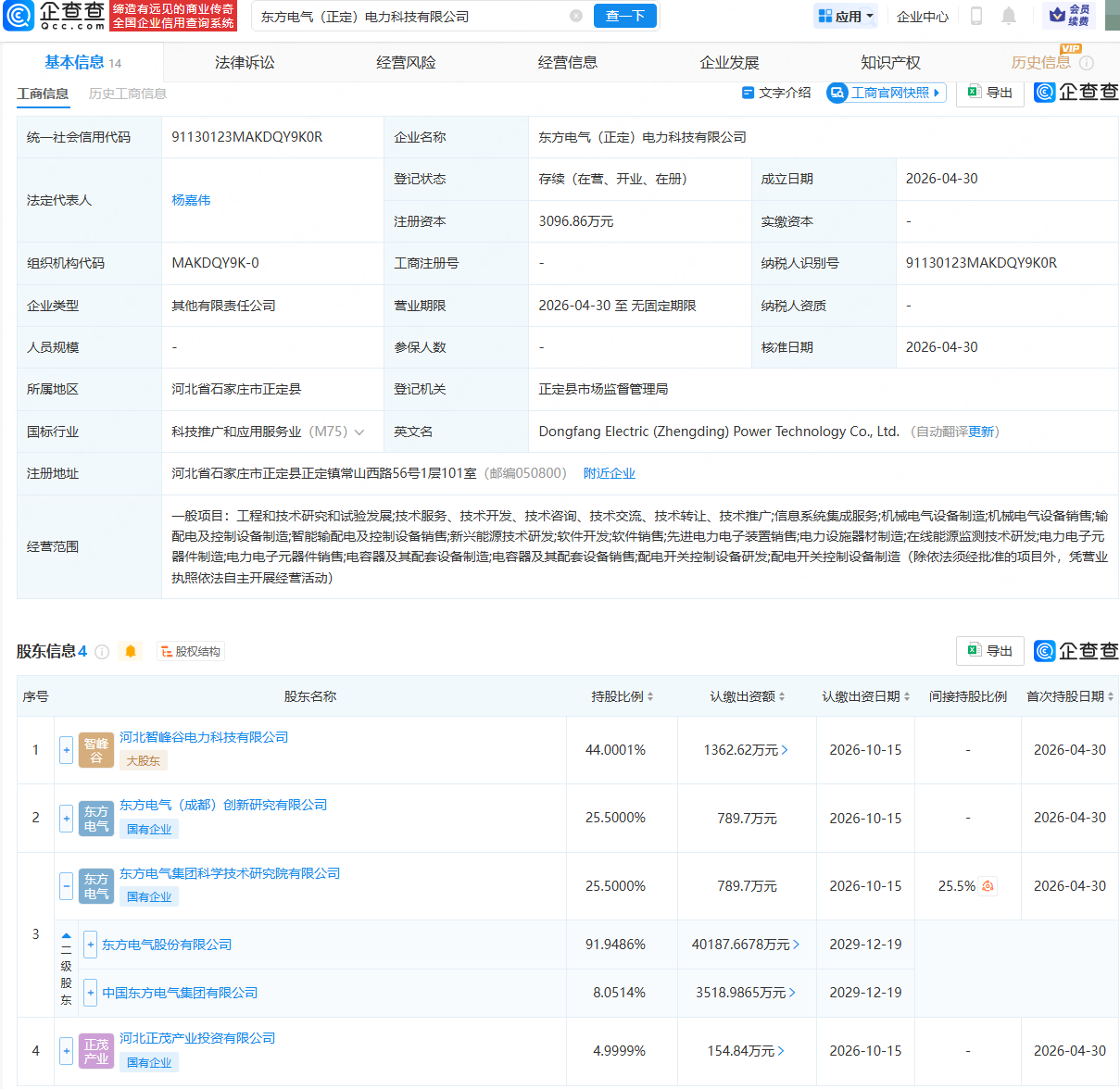Open details arrow next to 154.84万元
The width and height of the screenshot is (1120, 1089).
tap(781, 1051)
